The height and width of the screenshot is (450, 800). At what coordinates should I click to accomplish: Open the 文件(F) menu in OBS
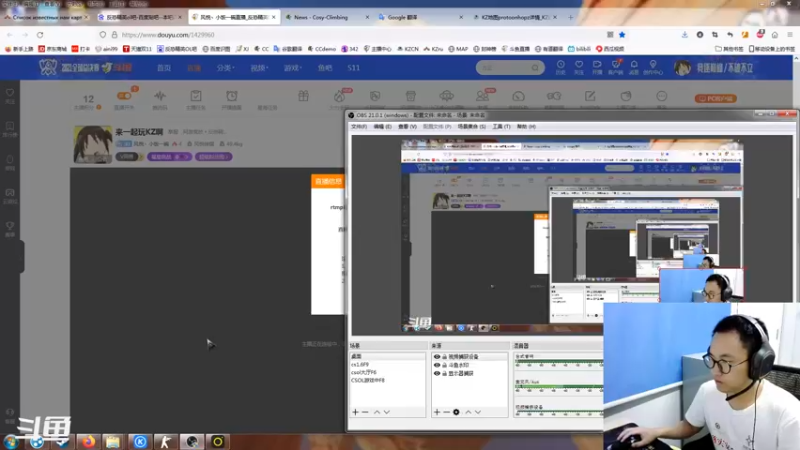359,127
